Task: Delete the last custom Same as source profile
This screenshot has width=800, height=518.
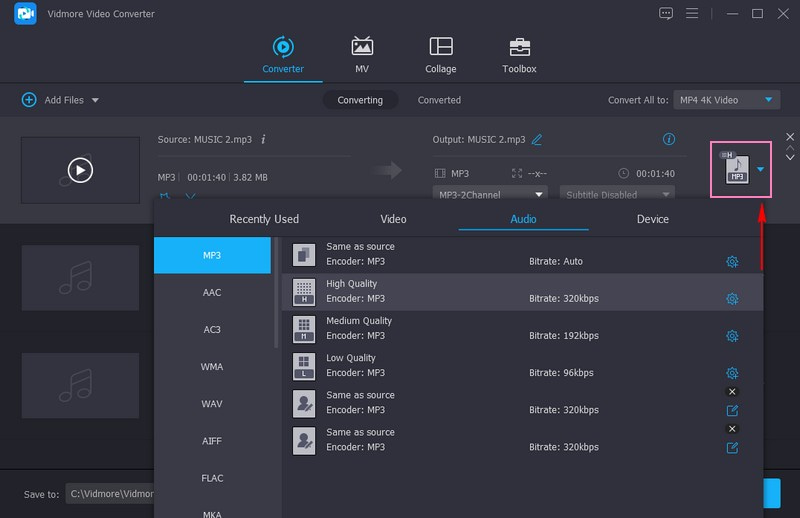Action: (732, 429)
